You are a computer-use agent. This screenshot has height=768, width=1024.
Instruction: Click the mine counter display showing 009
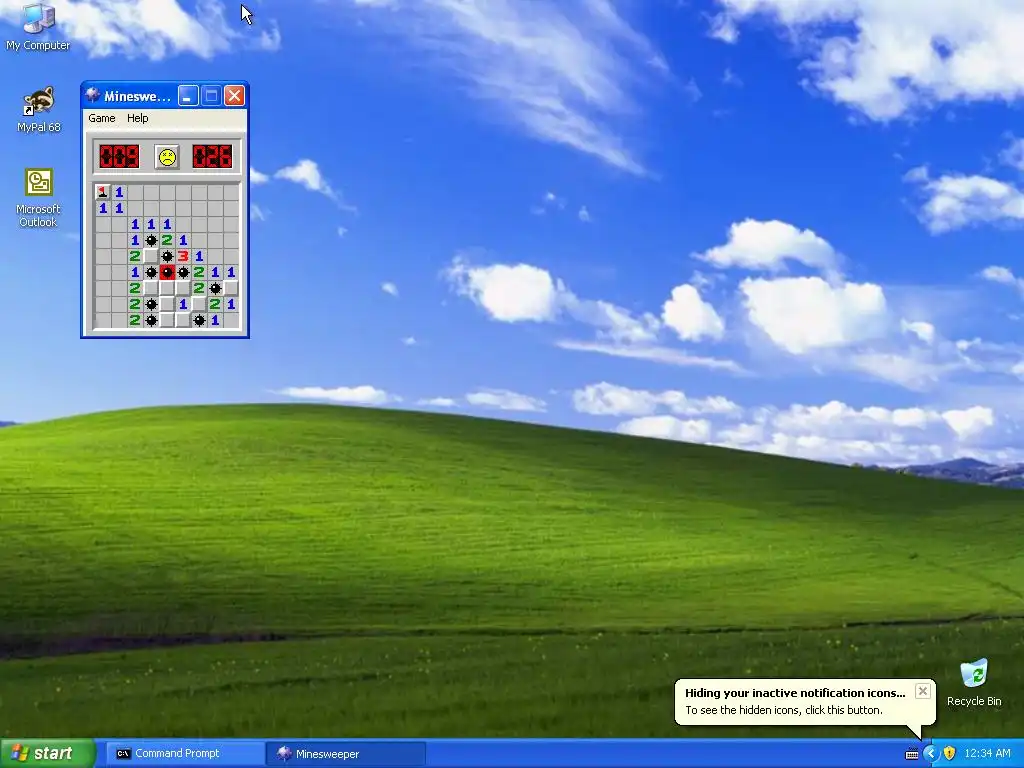point(119,157)
